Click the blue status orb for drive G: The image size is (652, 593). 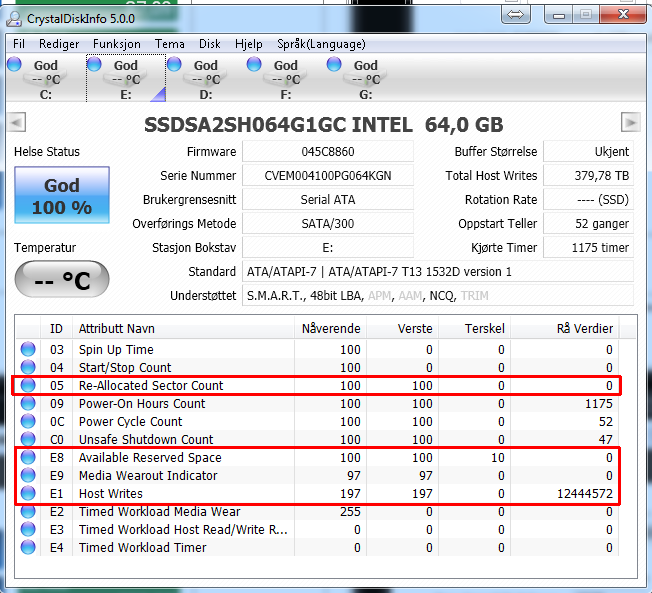tap(334, 64)
